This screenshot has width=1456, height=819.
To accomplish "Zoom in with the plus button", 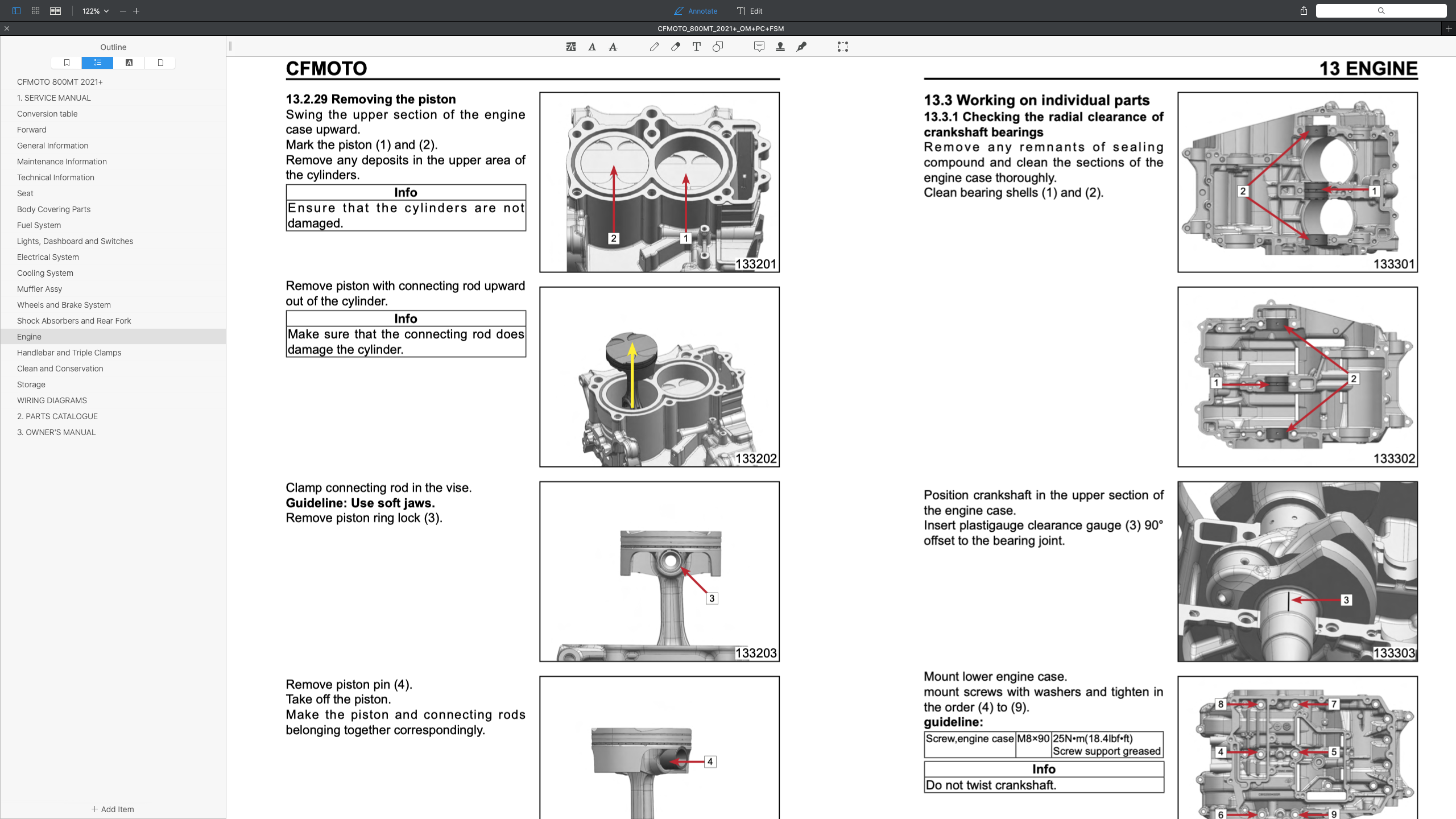I will click(136, 11).
